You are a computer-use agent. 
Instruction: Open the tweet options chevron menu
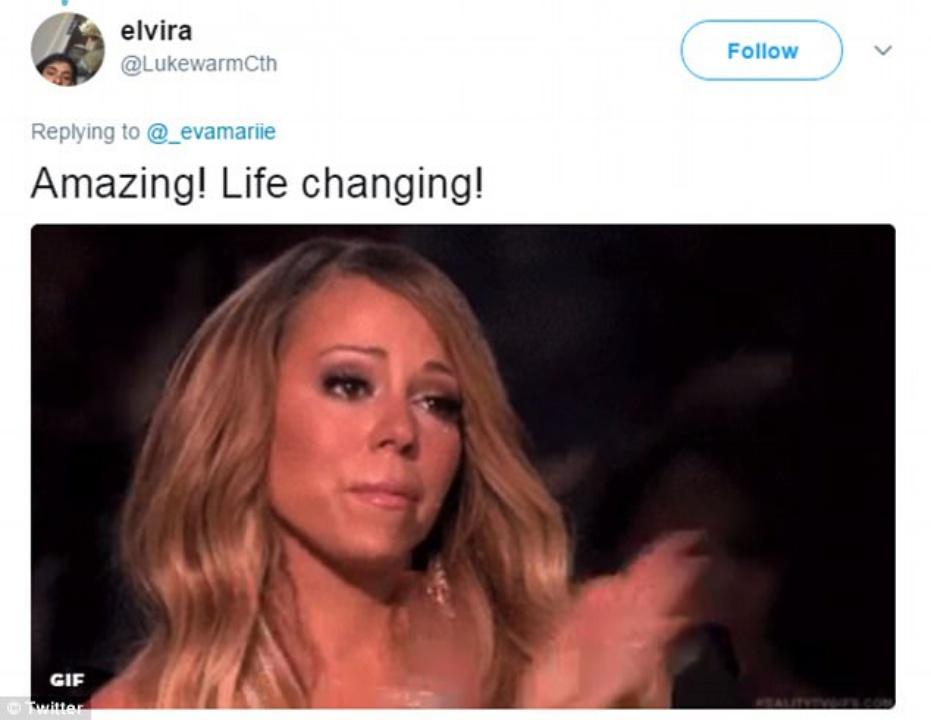[x=883, y=50]
